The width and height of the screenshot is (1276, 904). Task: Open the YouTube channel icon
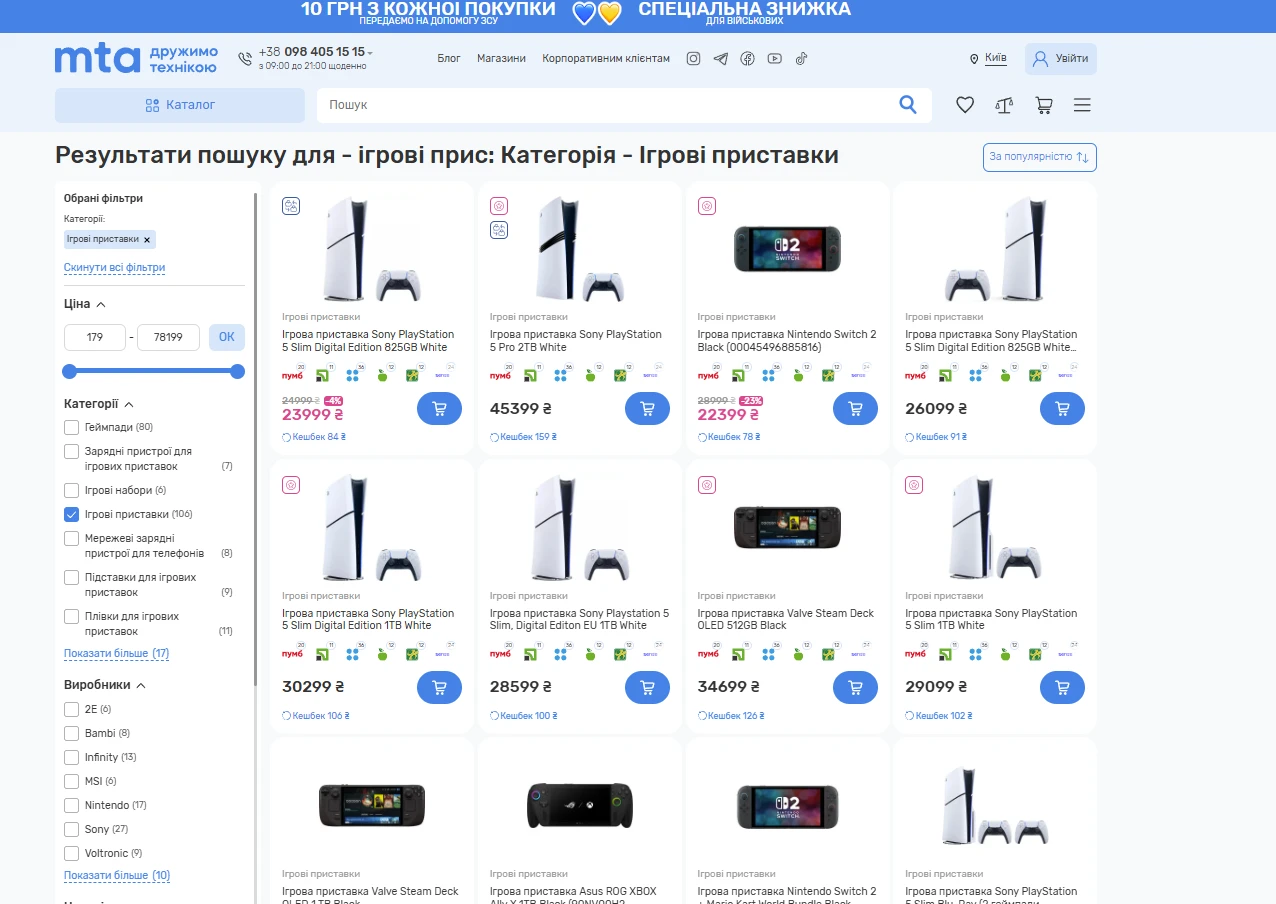[775, 59]
